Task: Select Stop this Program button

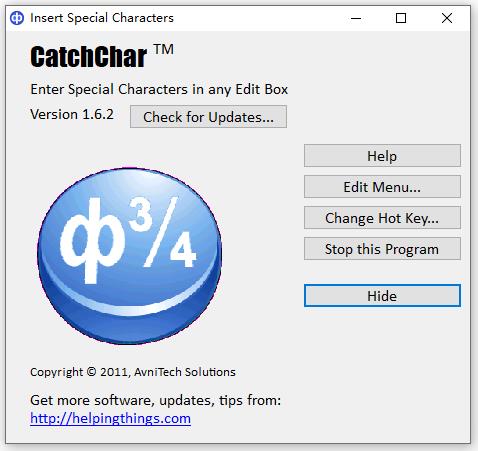Action: pos(382,249)
